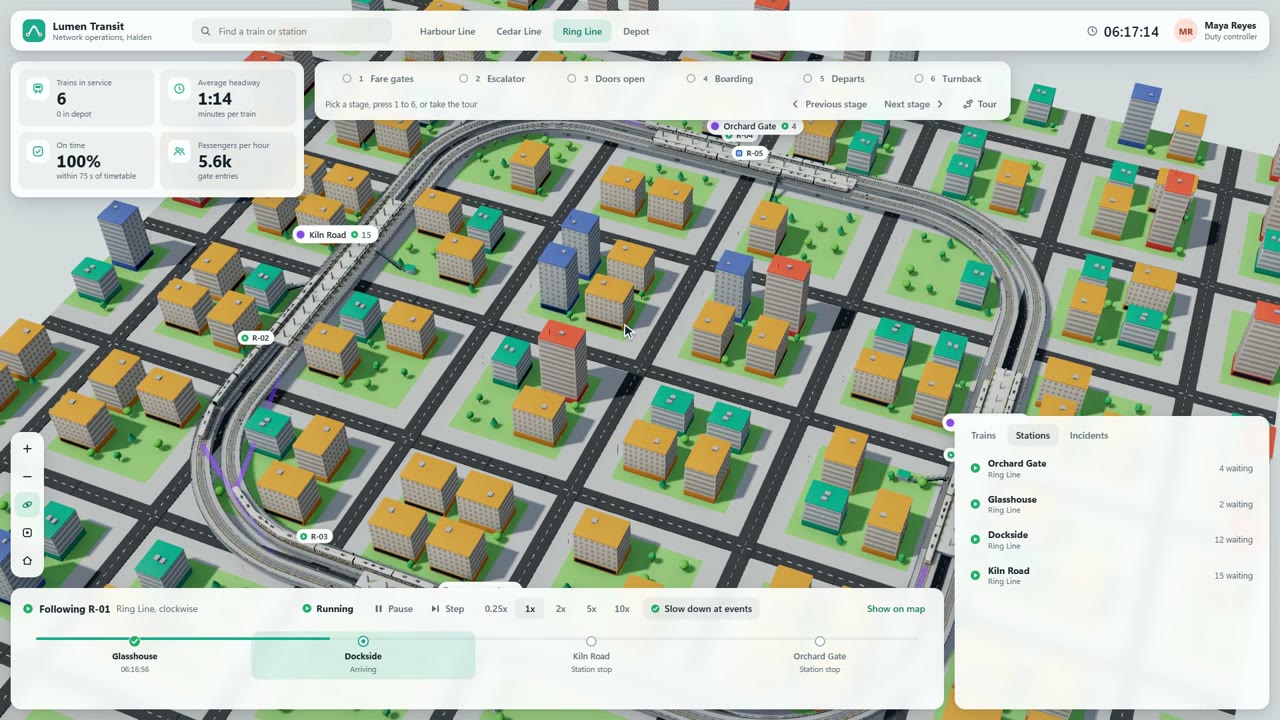Switch to the Trains panel tab

tap(983, 436)
